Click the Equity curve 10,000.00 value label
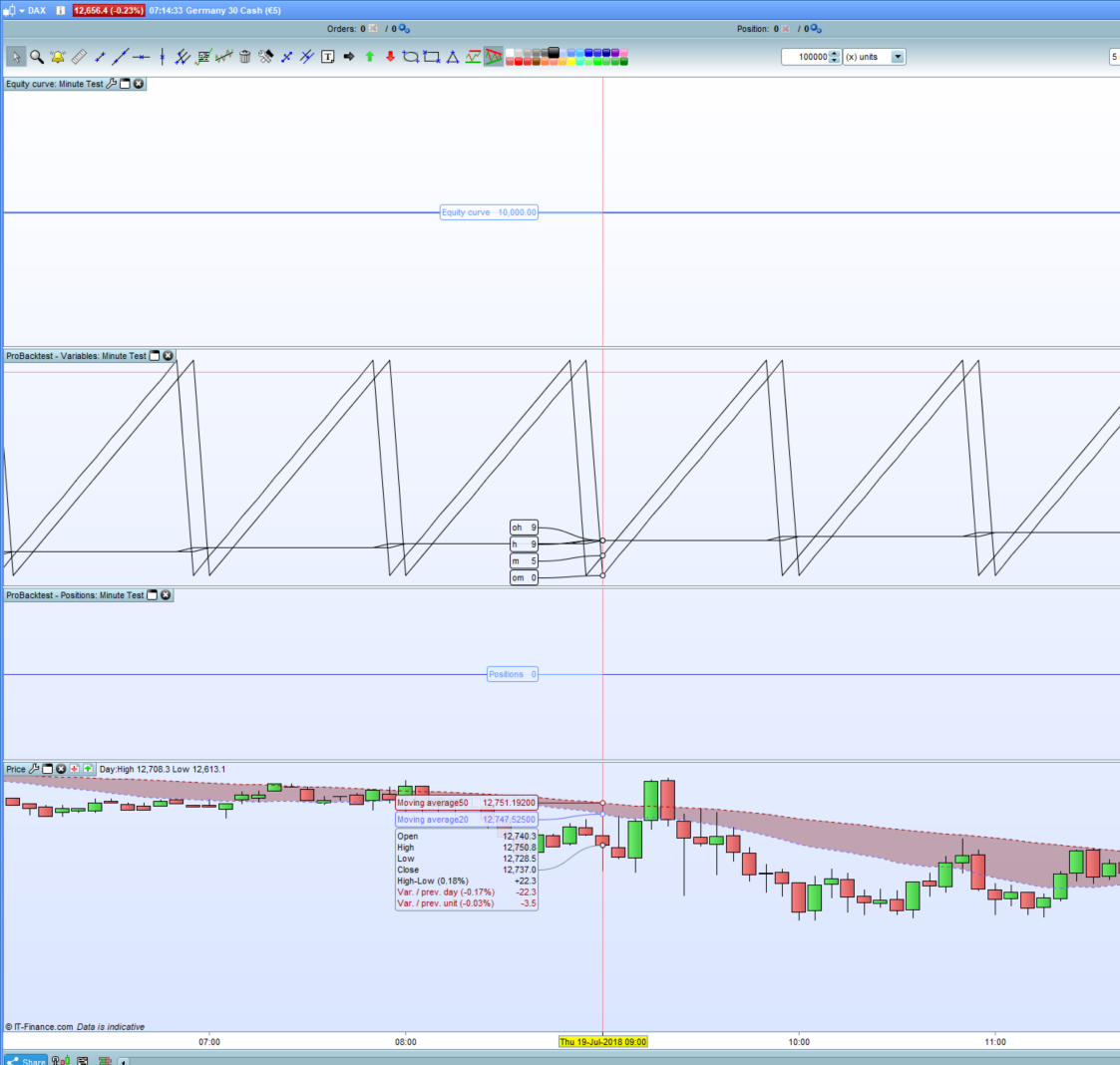 click(x=489, y=212)
